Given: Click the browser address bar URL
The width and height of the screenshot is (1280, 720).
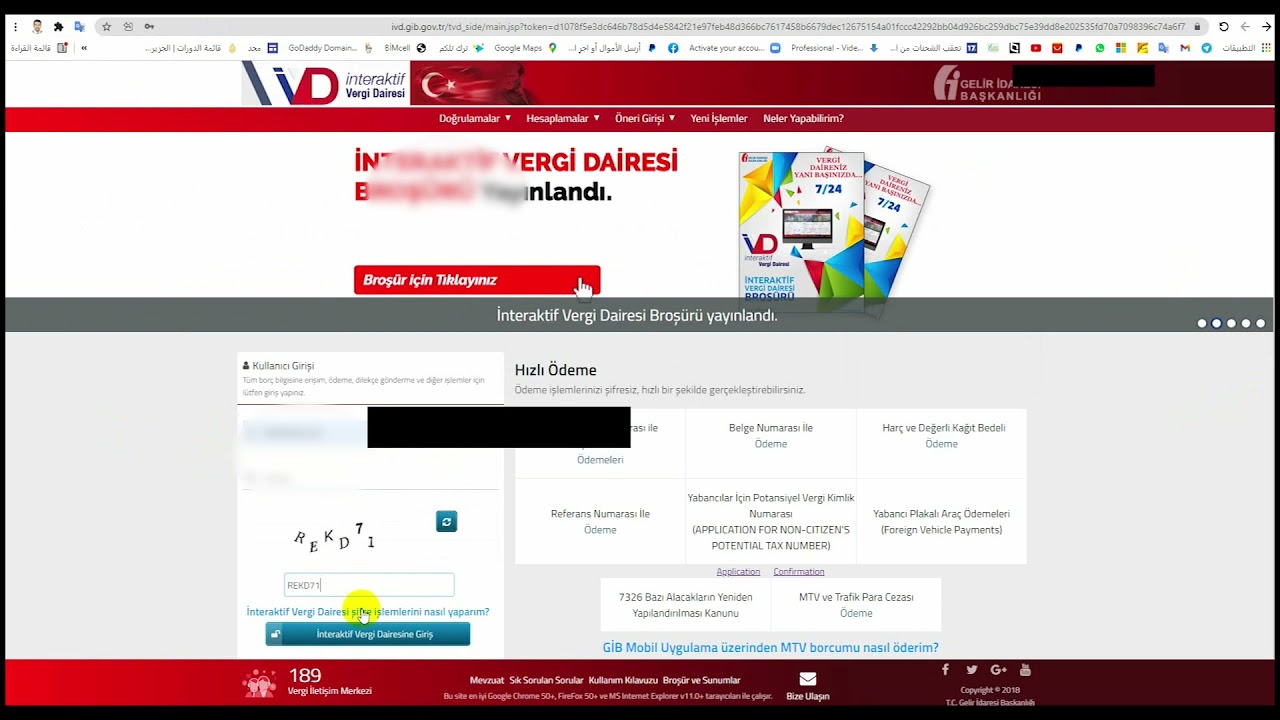Looking at the screenshot, I should pos(788,27).
